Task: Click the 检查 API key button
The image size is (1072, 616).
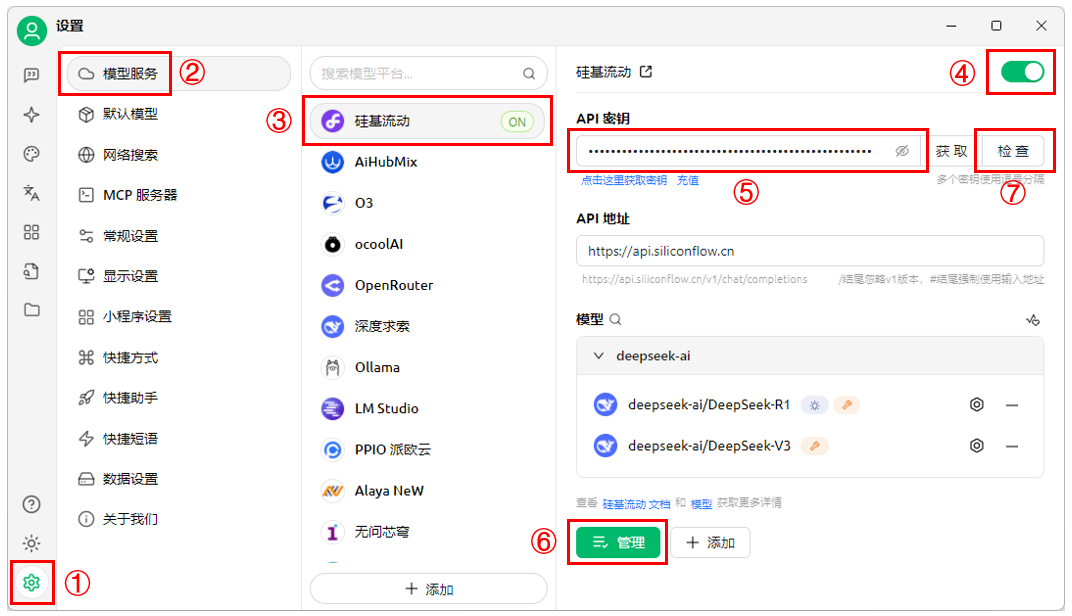Action: coord(1013,151)
